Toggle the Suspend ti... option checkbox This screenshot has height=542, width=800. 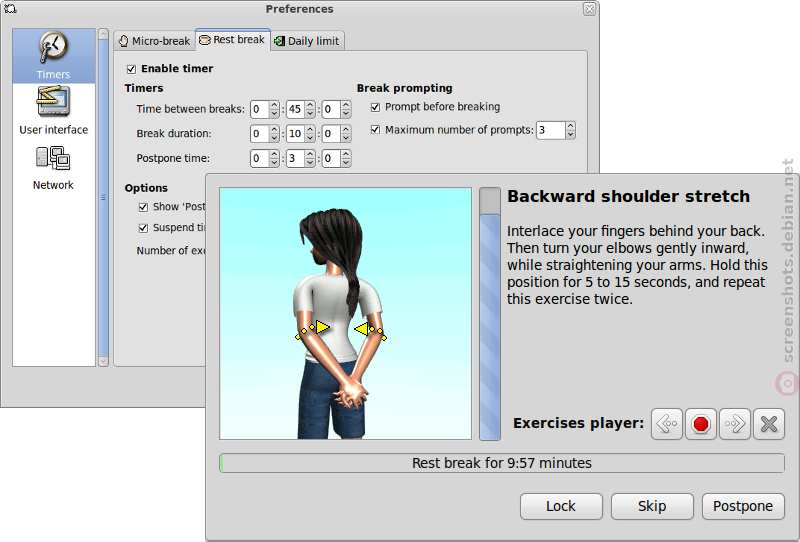click(x=143, y=228)
